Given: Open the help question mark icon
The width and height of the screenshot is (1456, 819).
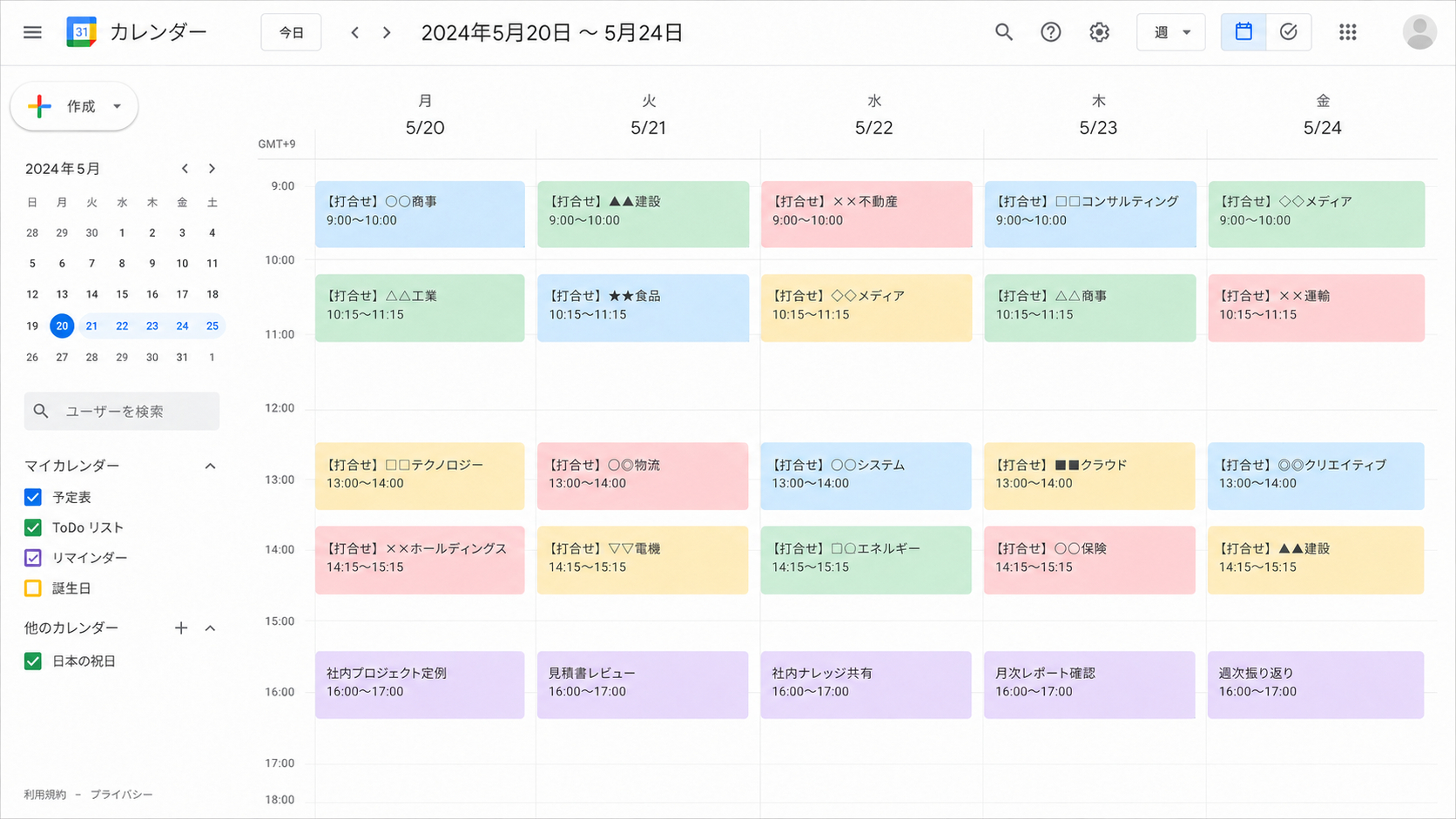Looking at the screenshot, I should click(1051, 32).
